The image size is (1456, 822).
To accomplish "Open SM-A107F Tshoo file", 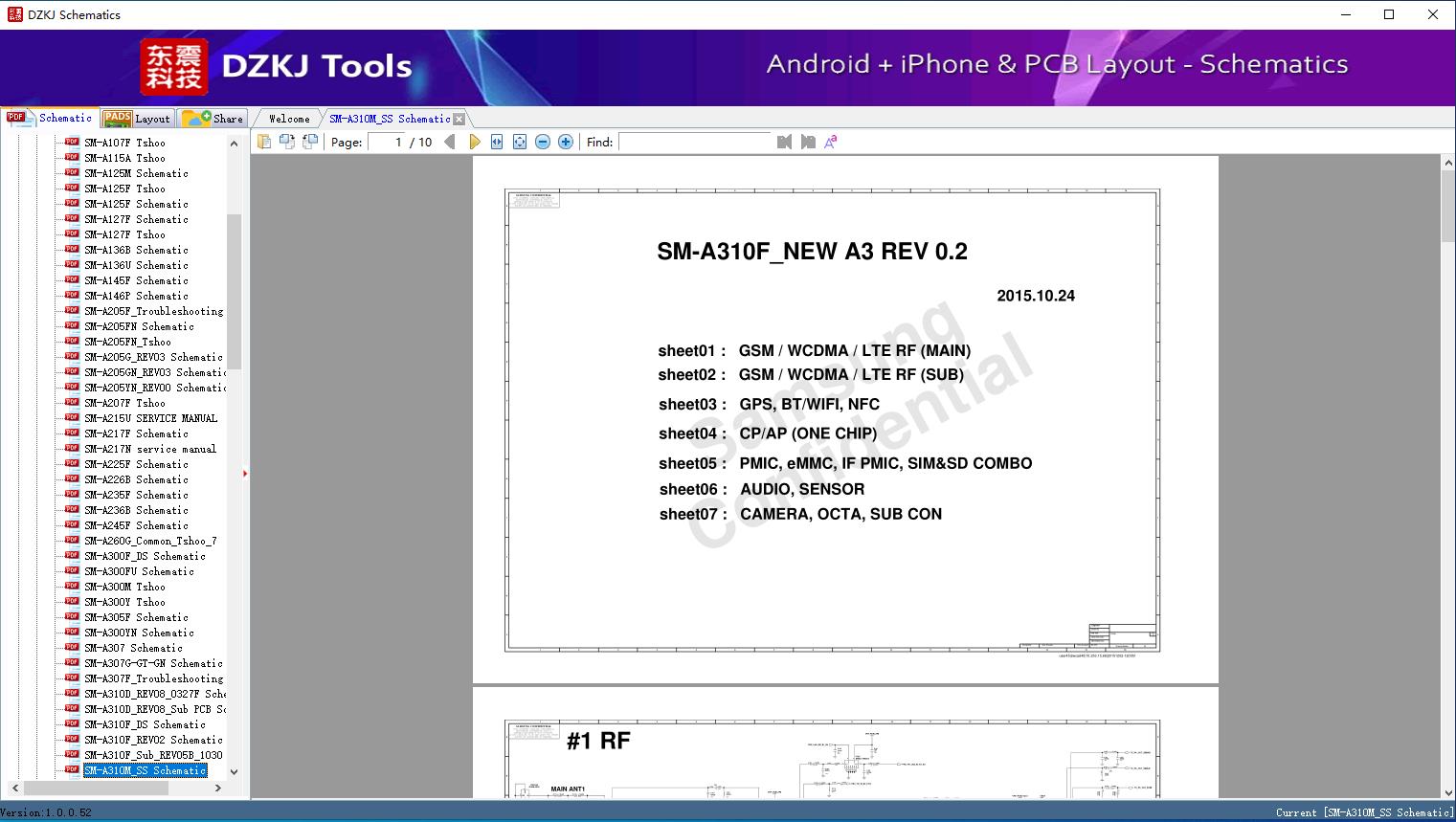I will click(124, 143).
